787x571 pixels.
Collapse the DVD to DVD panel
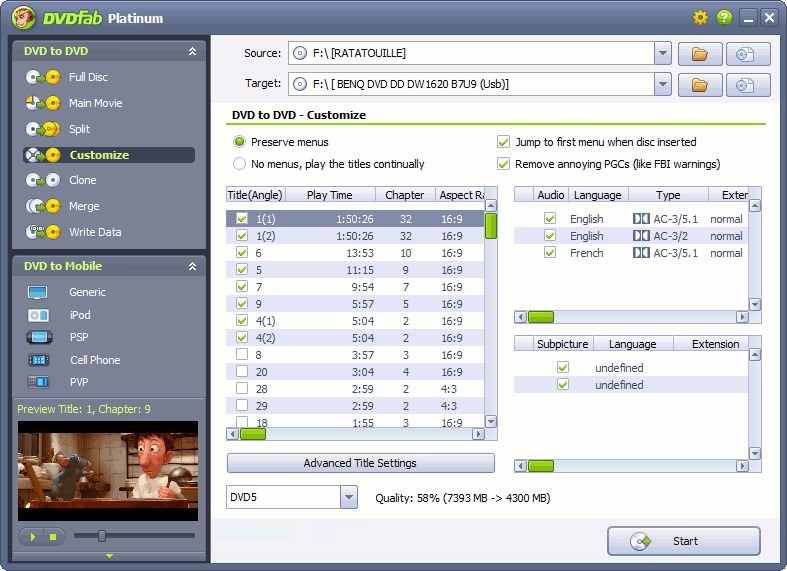192,51
